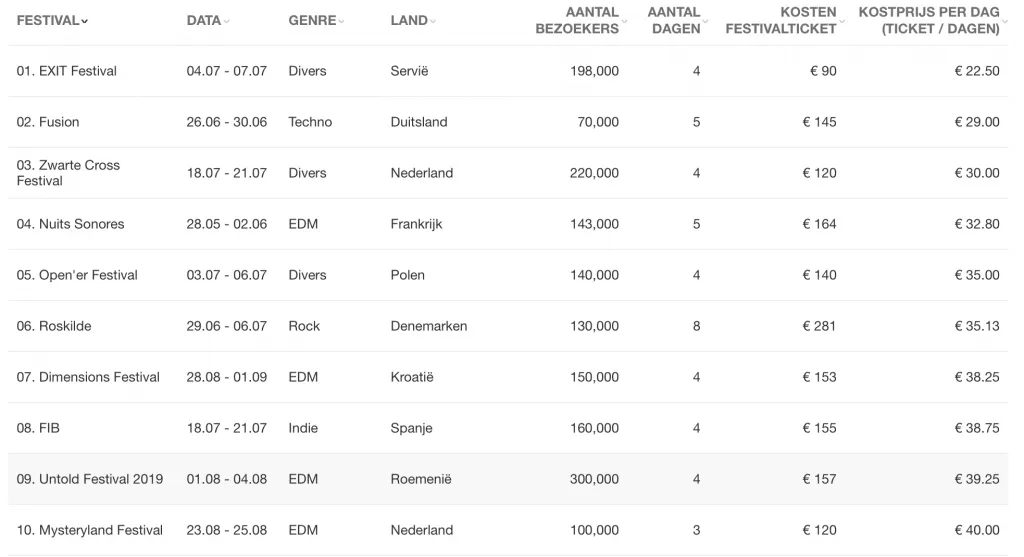1024x557 pixels.
Task: Click the 02. Fusion festival name
Action: point(48,122)
